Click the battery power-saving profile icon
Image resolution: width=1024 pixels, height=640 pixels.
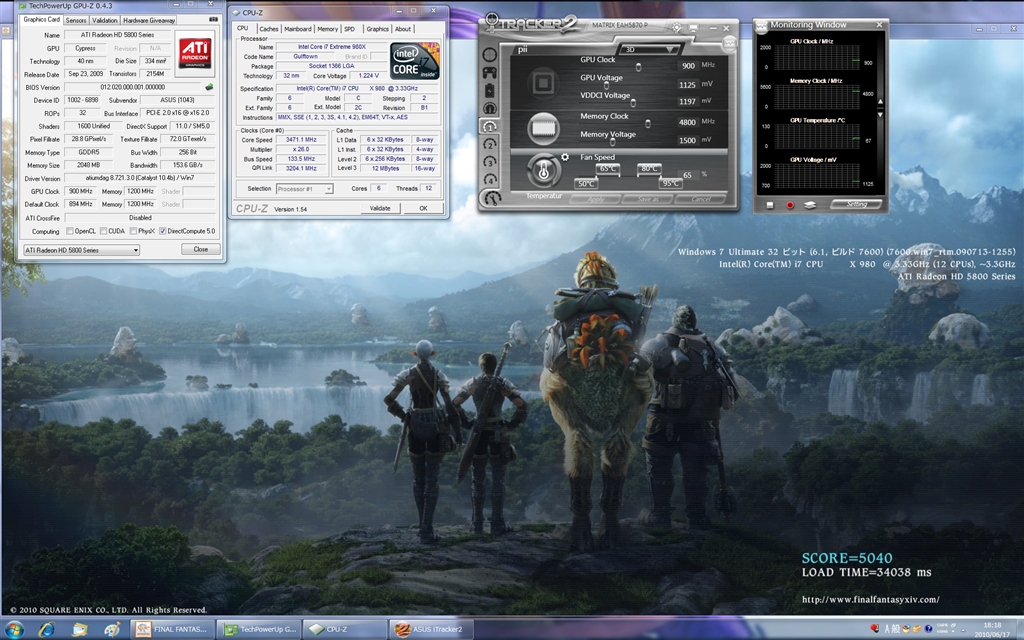coord(489,90)
